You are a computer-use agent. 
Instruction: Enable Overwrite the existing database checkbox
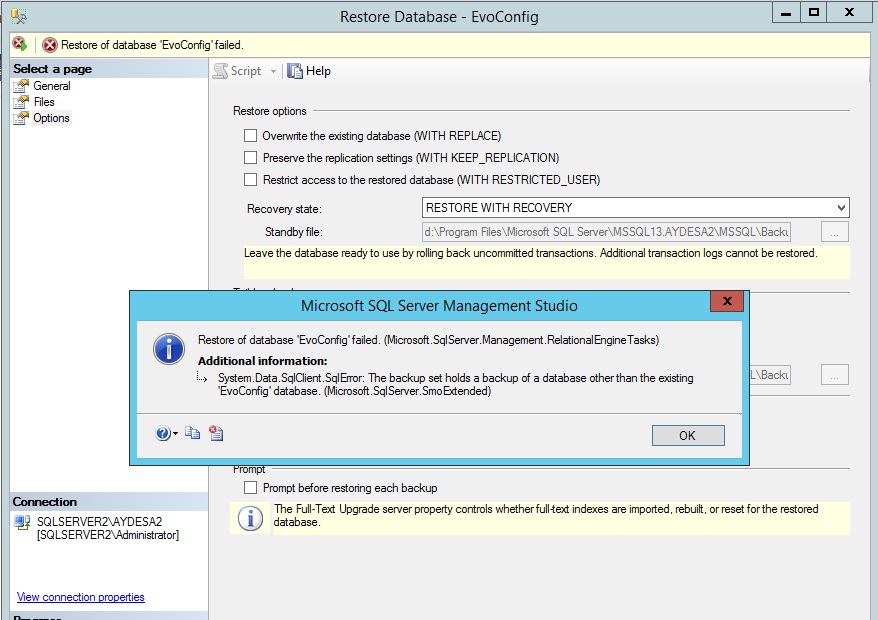250,136
